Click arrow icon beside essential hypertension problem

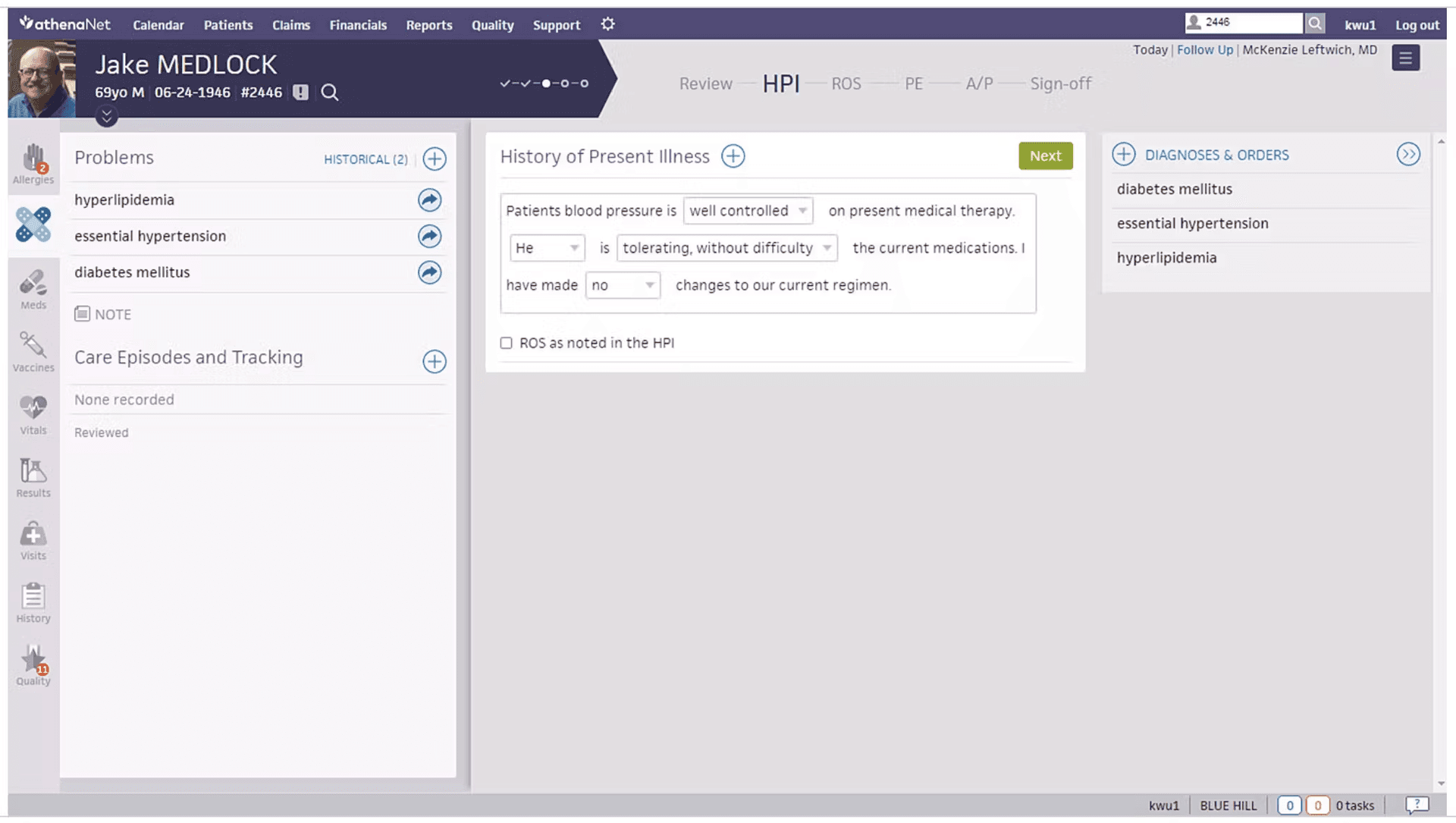pyautogui.click(x=430, y=237)
